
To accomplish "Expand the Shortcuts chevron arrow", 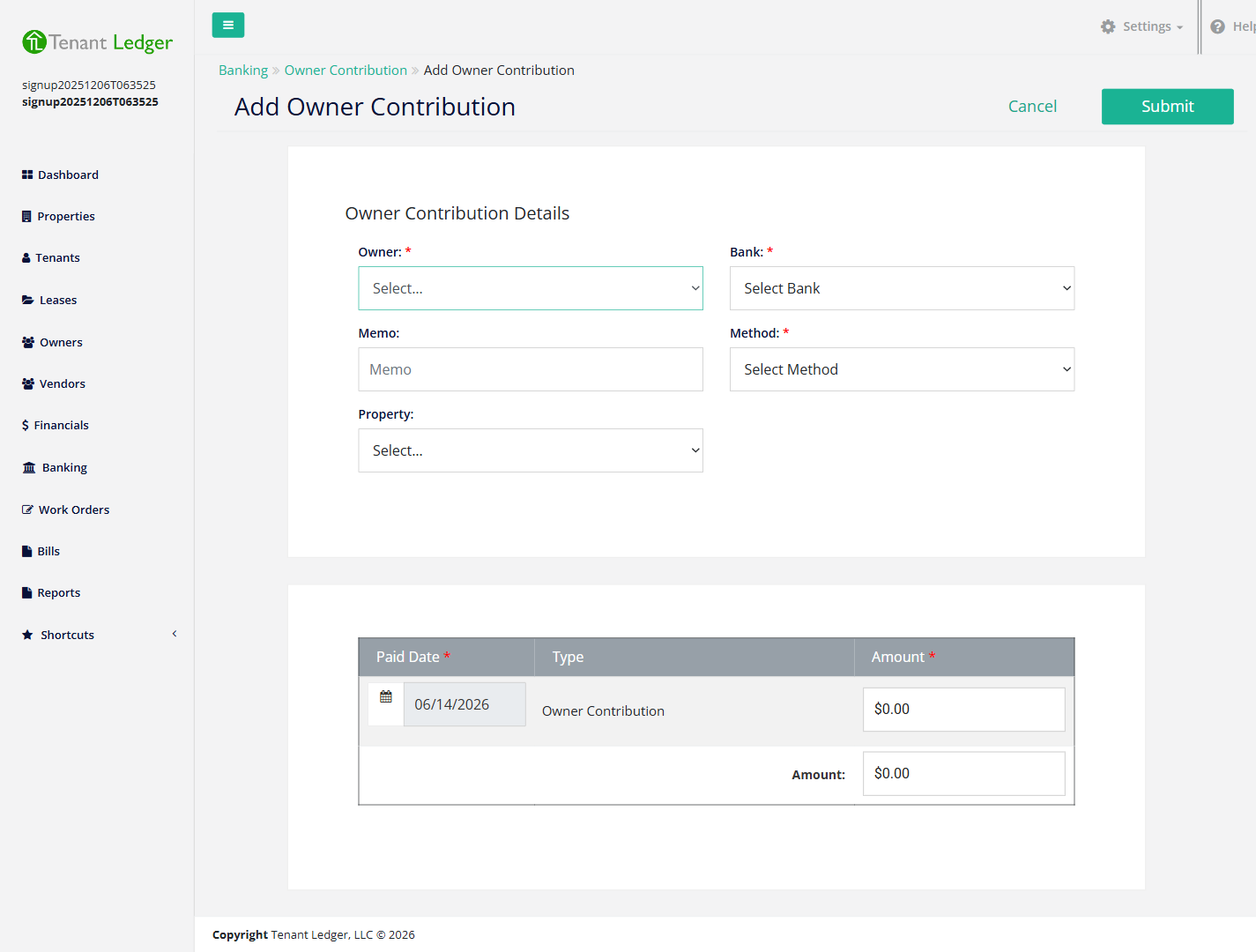I will pos(175,634).
